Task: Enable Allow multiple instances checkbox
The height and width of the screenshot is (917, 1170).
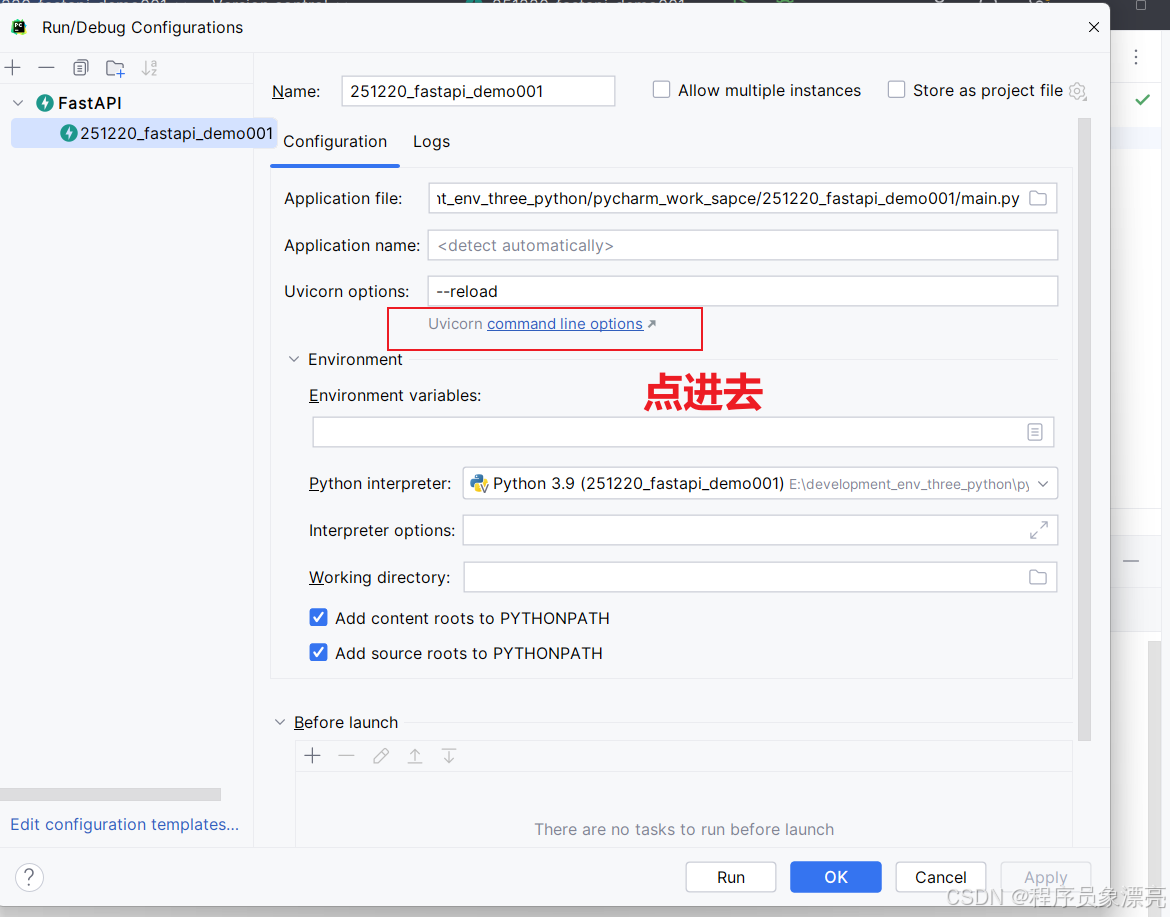Action: (x=661, y=90)
